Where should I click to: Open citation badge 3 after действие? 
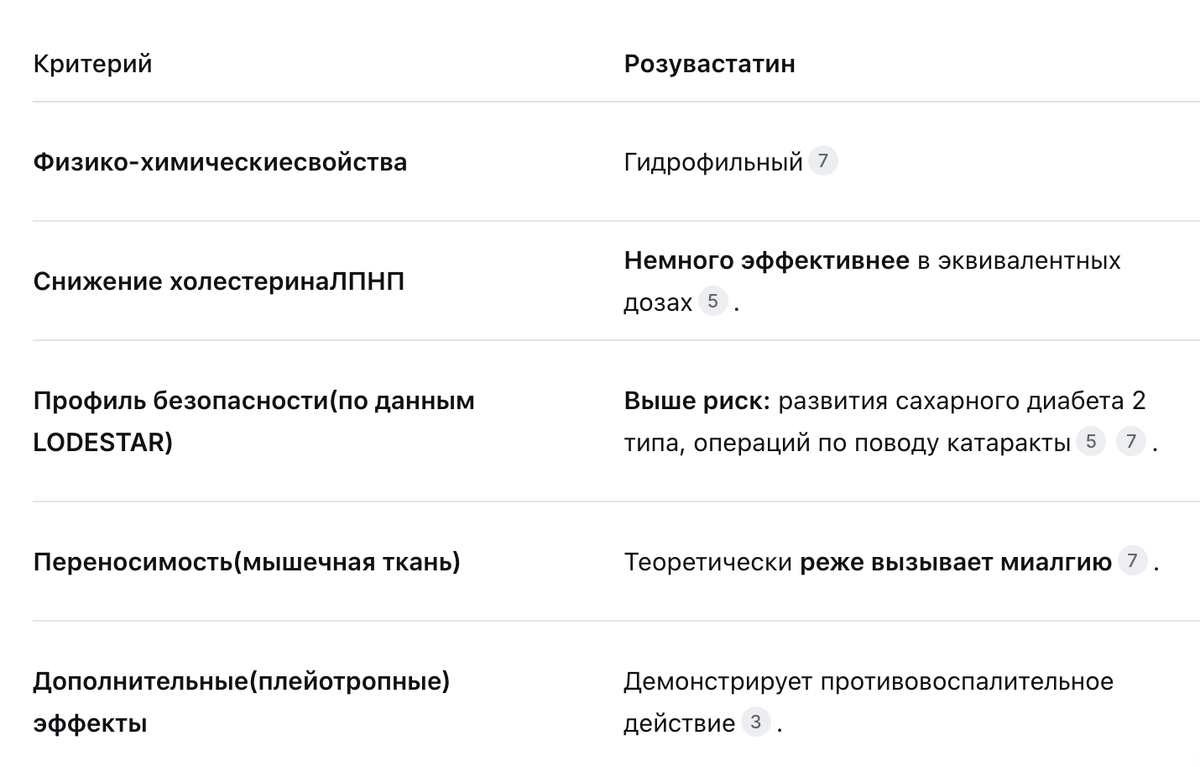755,723
